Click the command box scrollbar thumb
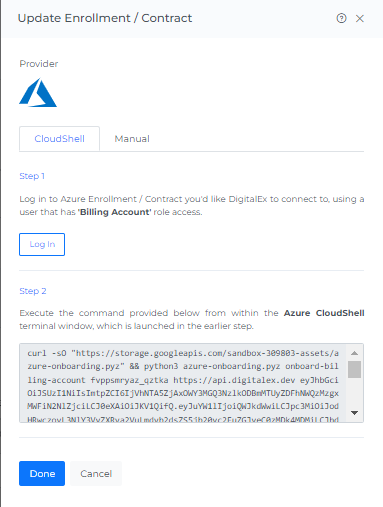Screen dimensions: 383x507 tap(354, 369)
